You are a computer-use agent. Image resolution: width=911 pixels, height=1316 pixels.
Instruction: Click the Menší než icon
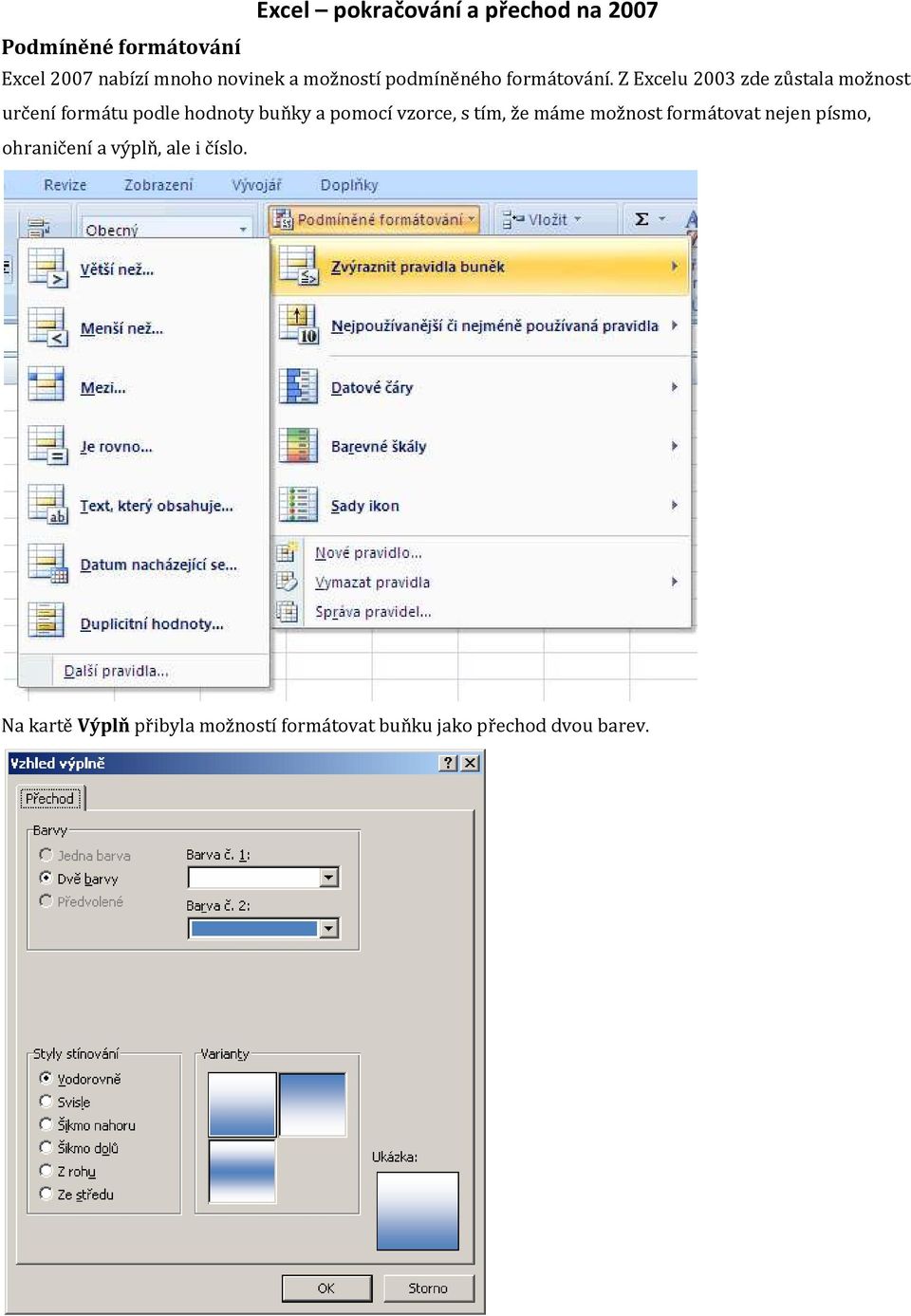[46, 327]
